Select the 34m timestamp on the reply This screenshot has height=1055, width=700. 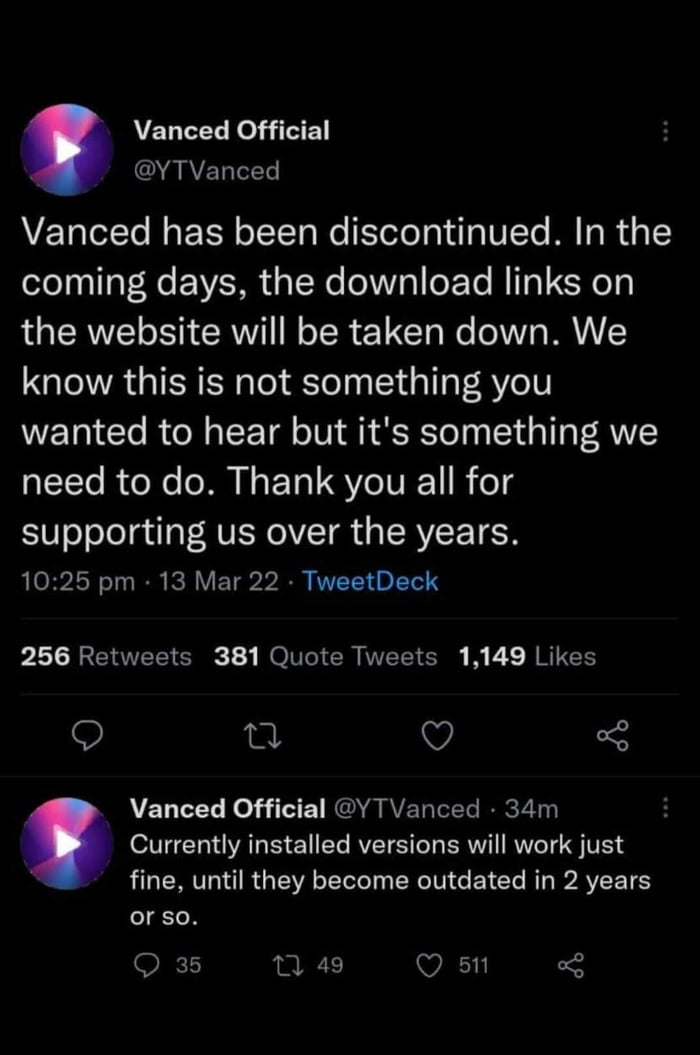coord(545,808)
